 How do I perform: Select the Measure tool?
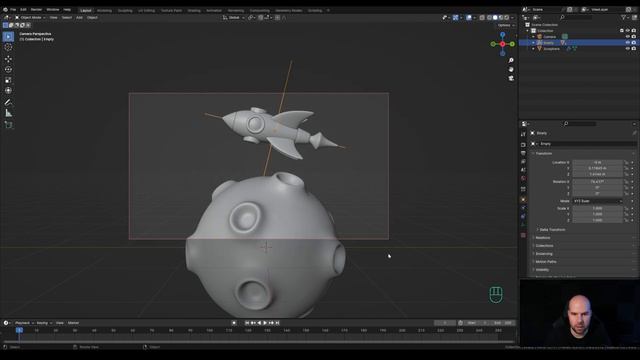tap(8, 113)
